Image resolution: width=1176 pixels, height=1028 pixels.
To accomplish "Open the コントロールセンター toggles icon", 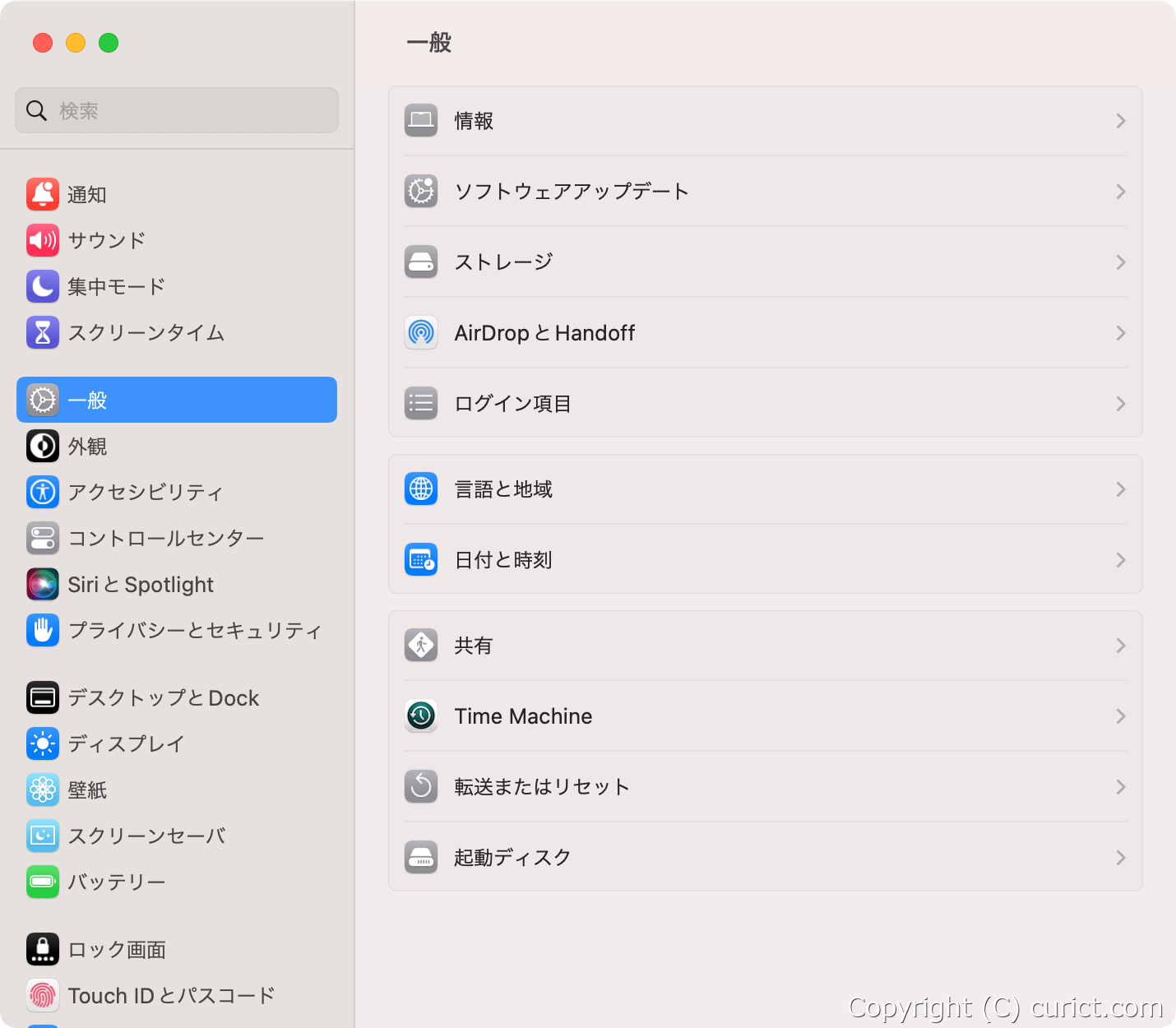I will pos(43,538).
